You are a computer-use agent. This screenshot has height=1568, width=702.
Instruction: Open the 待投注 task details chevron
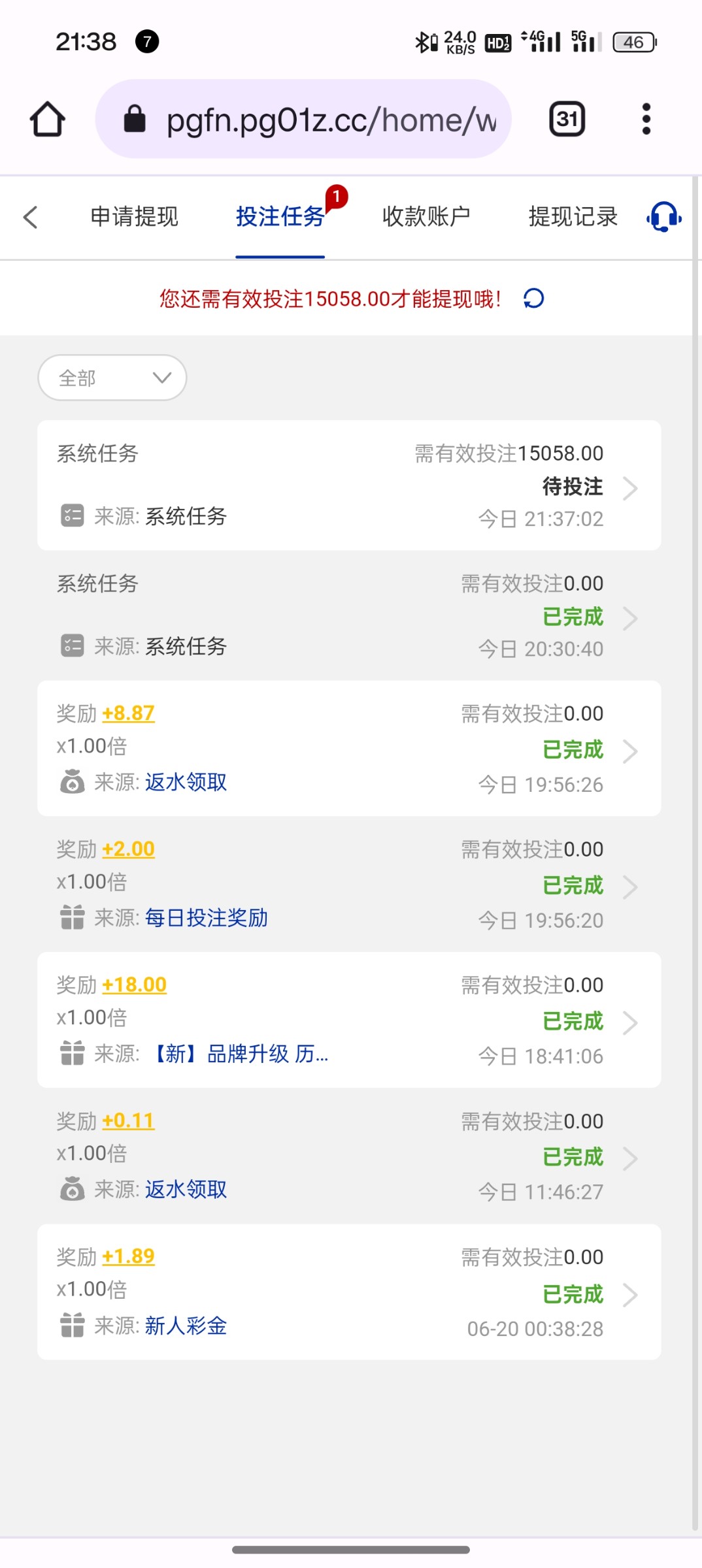click(630, 488)
